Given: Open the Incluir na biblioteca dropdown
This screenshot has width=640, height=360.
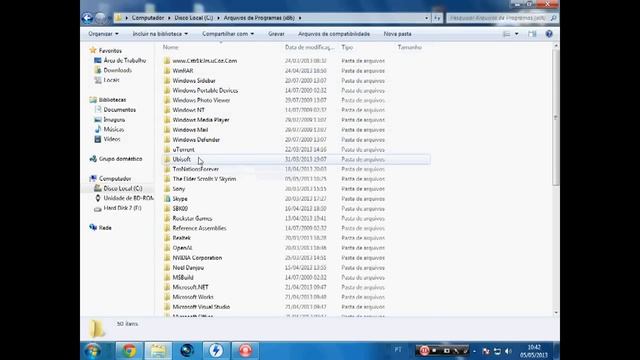Looking at the screenshot, I should (160, 34).
